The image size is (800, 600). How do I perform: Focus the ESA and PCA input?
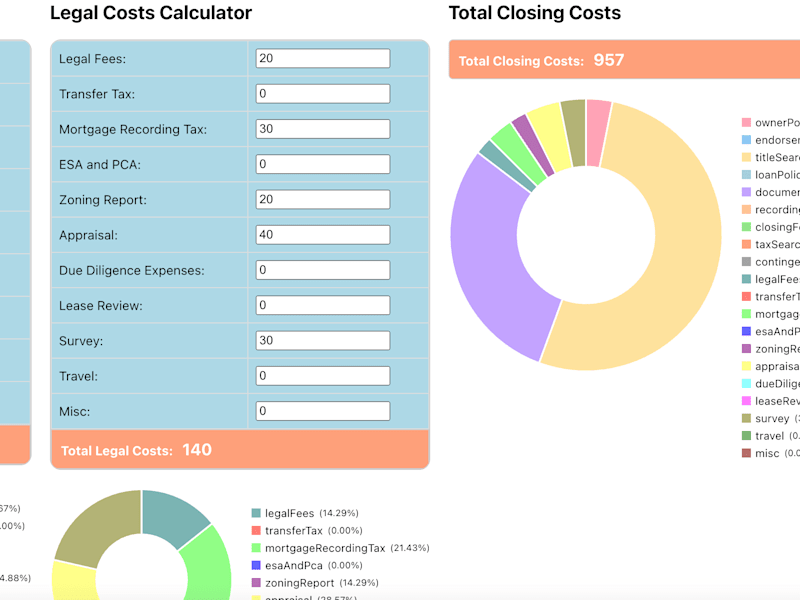[322, 164]
